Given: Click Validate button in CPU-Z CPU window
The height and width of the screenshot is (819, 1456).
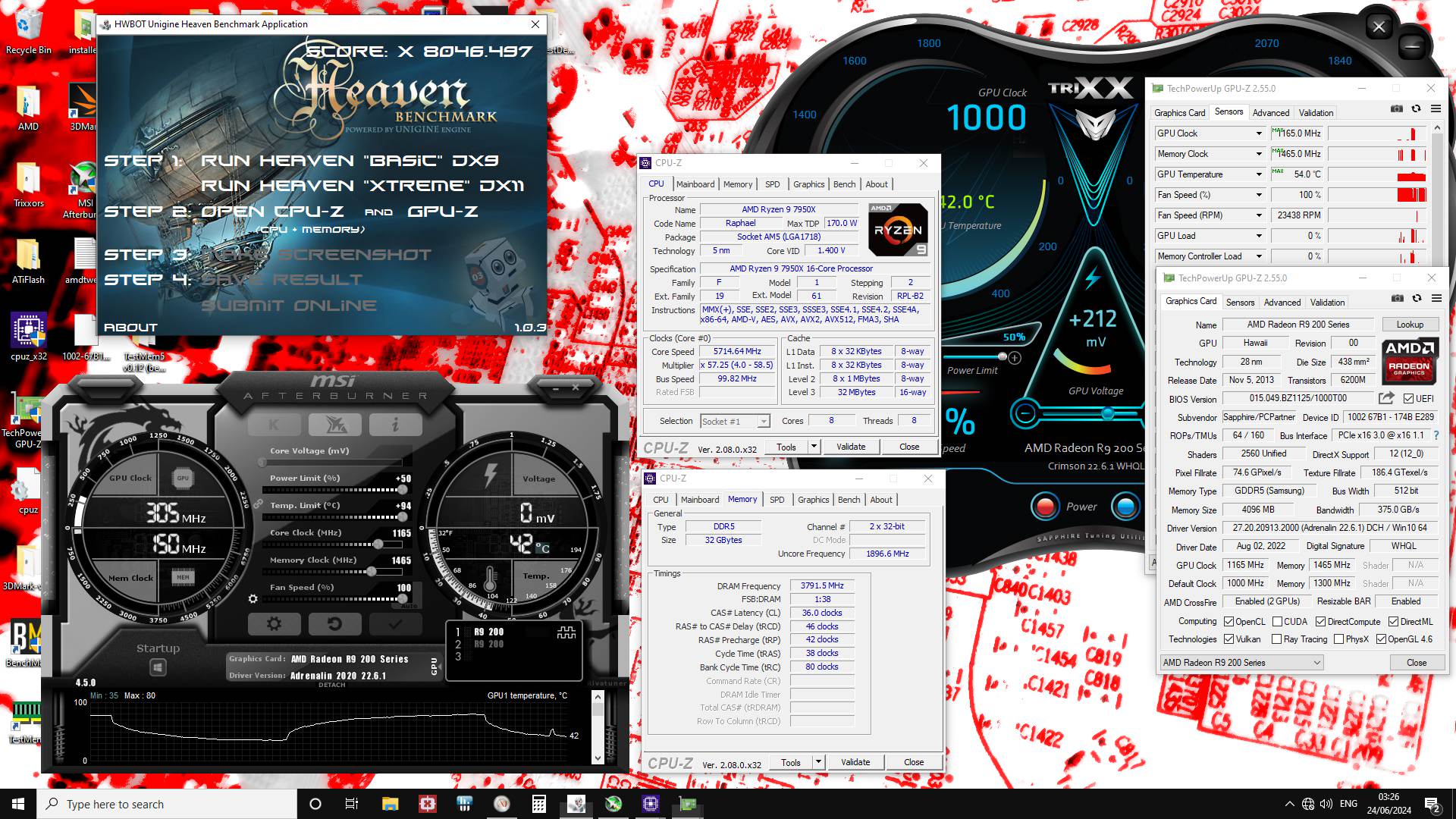Looking at the screenshot, I should (x=851, y=447).
